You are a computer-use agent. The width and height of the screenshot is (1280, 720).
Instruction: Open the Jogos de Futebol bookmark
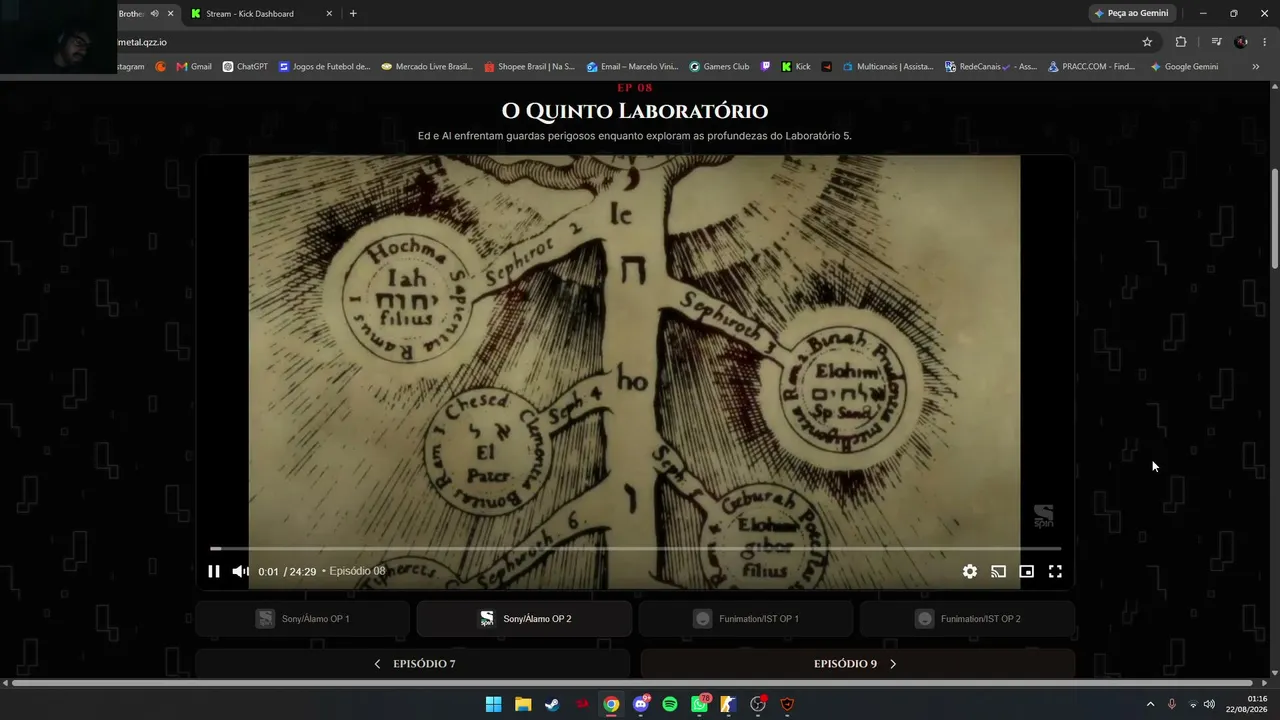[324, 67]
